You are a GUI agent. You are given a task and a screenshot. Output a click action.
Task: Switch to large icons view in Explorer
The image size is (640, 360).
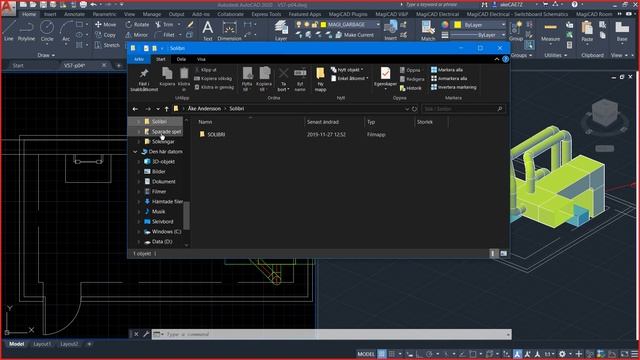tap(504, 254)
